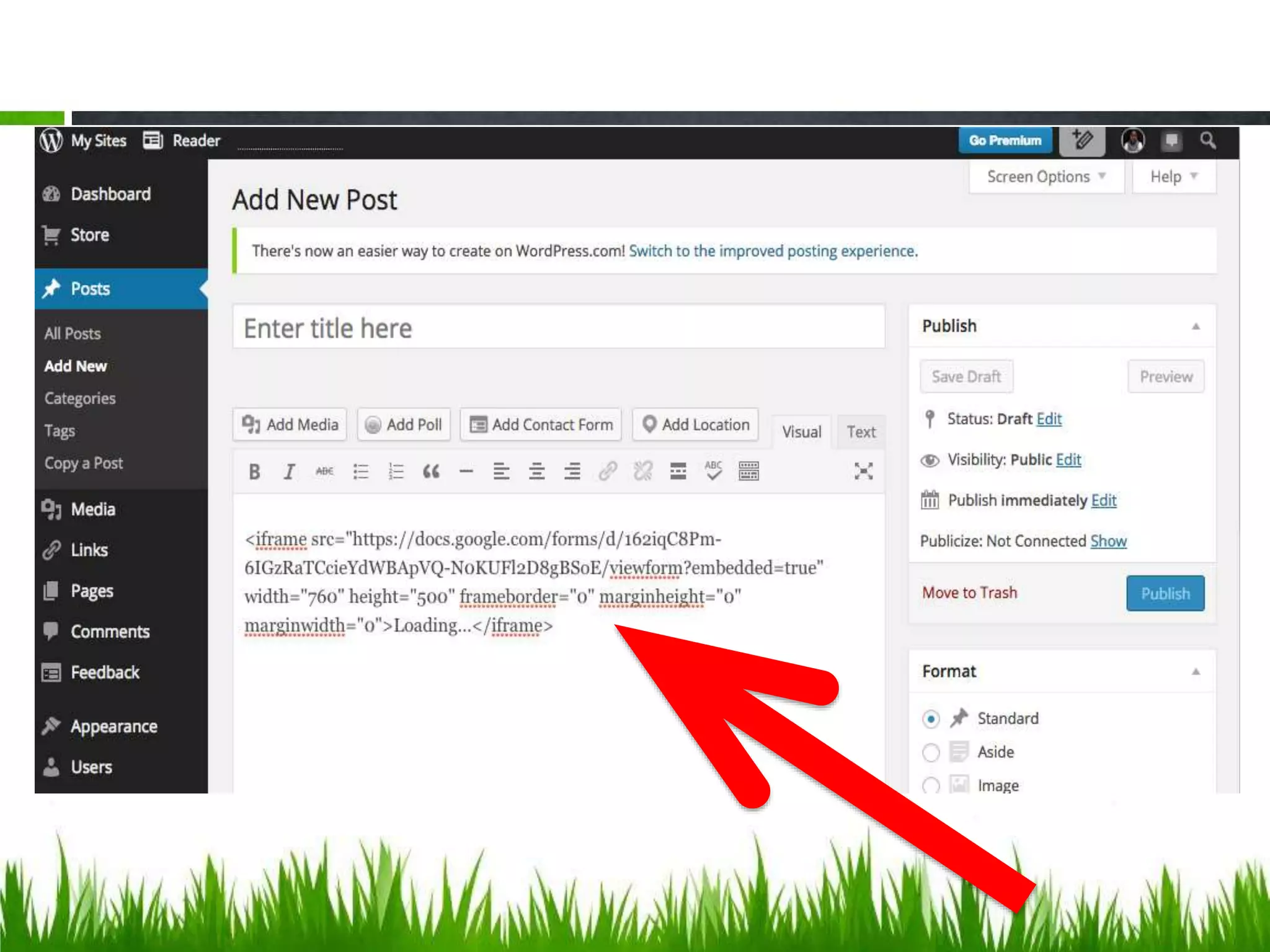Click the insert link chain icon

click(x=608, y=472)
